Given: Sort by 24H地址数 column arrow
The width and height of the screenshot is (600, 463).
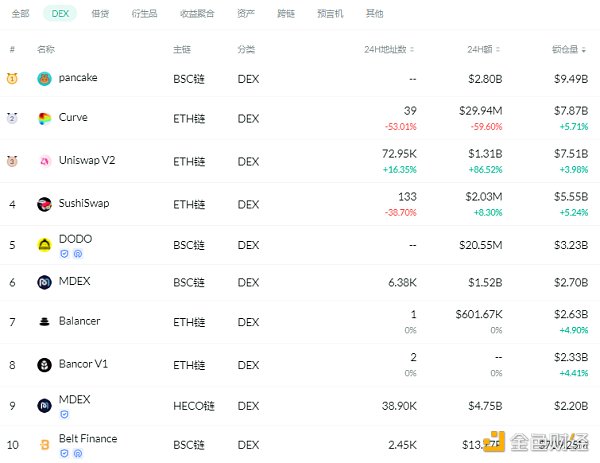Looking at the screenshot, I should point(412,49).
